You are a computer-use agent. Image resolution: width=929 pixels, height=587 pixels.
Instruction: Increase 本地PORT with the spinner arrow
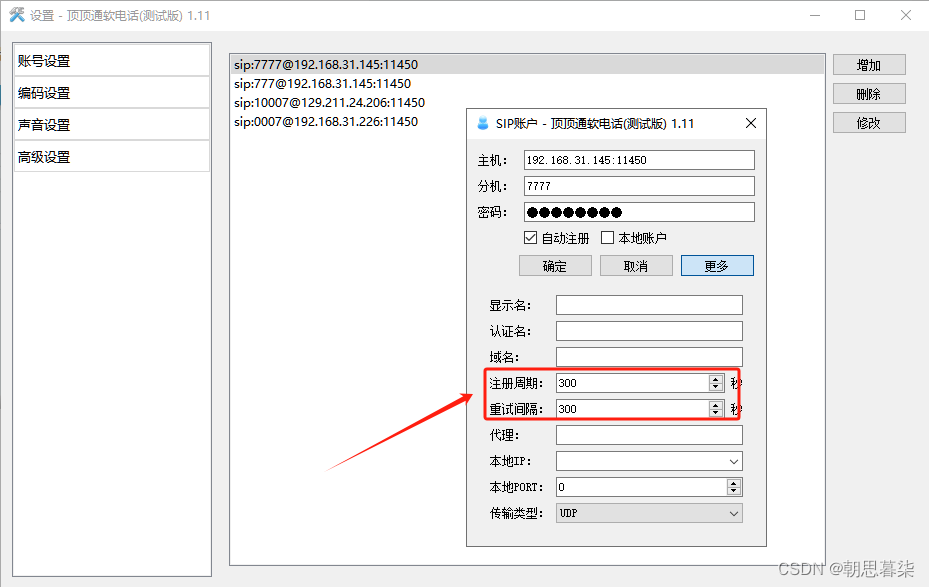coord(733,483)
